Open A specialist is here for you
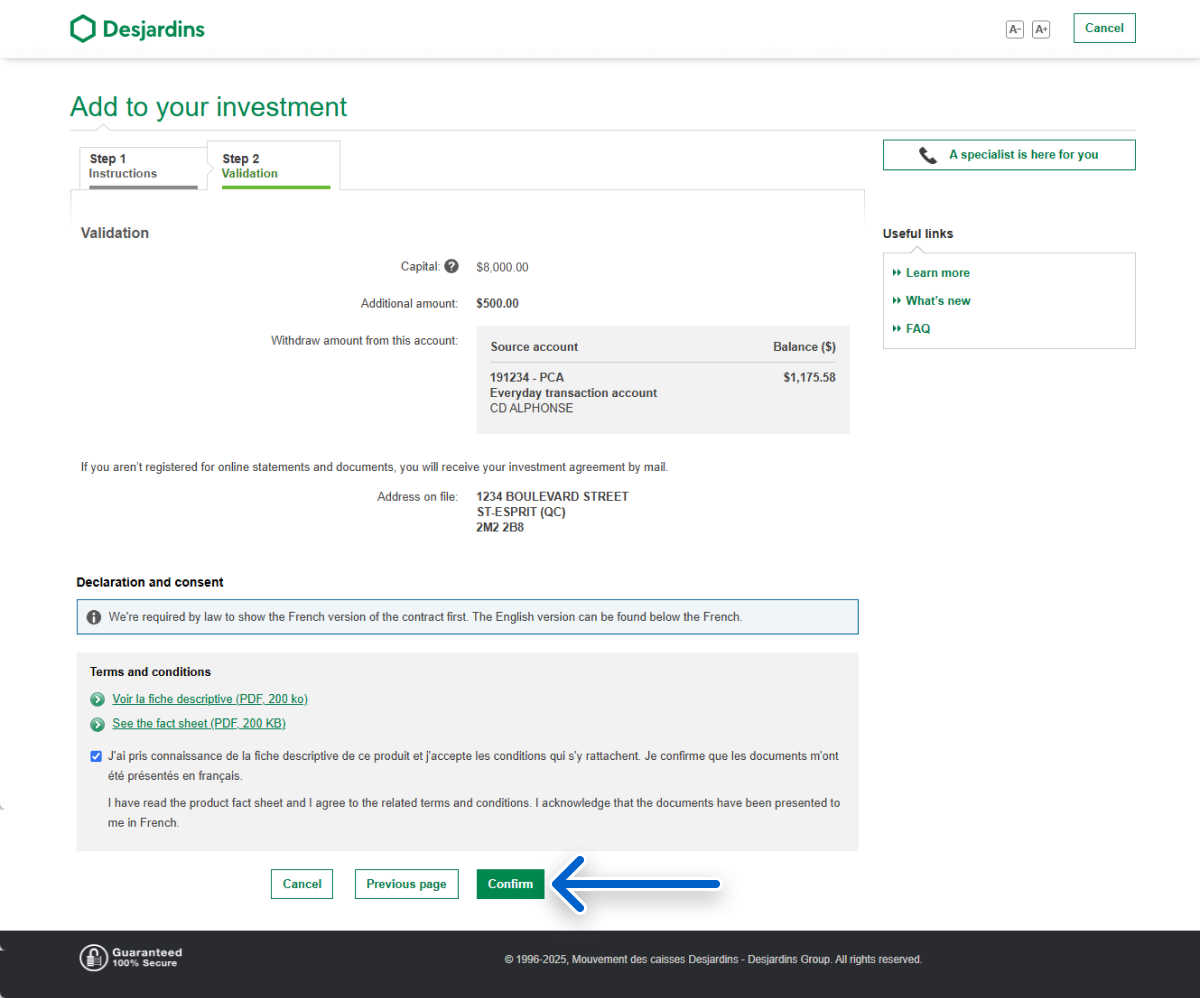Viewport: 1200px width, 998px height. [x=1022, y=155]
